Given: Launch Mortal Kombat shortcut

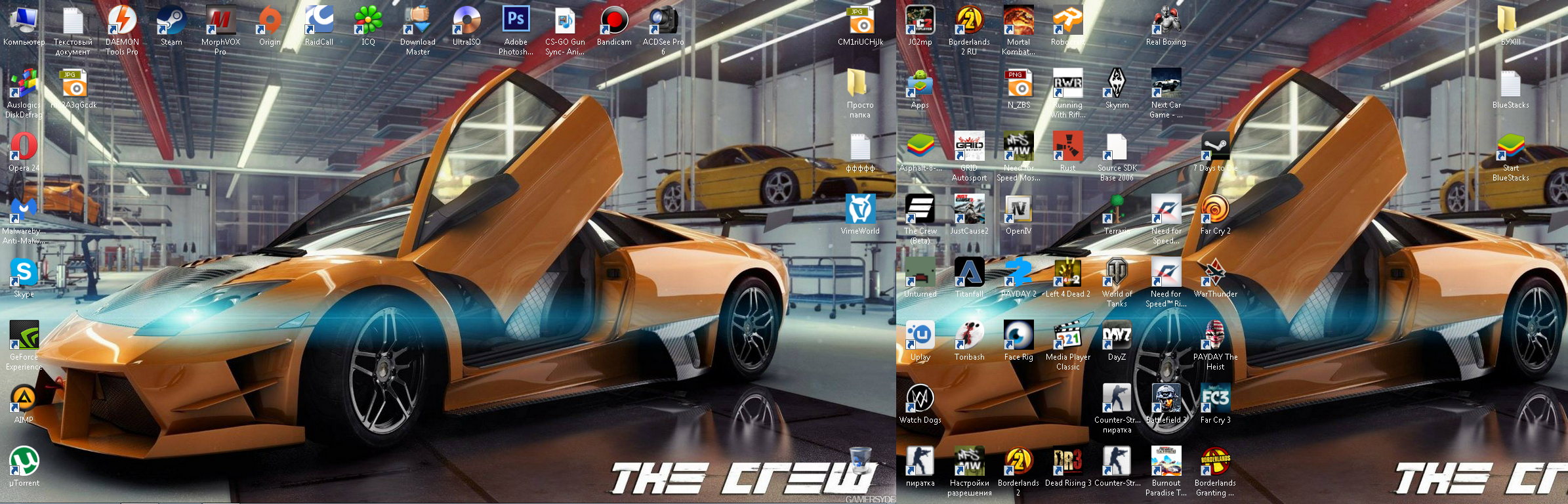Looking at the screenshot, I should [x=1018, y=21].
